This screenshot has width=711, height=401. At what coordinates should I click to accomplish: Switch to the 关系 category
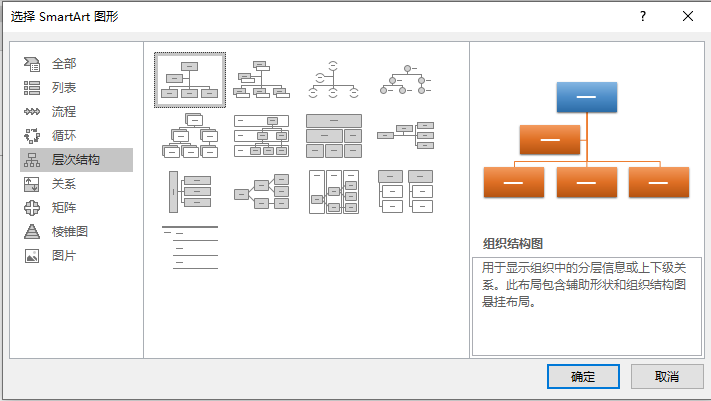(76, 184)
